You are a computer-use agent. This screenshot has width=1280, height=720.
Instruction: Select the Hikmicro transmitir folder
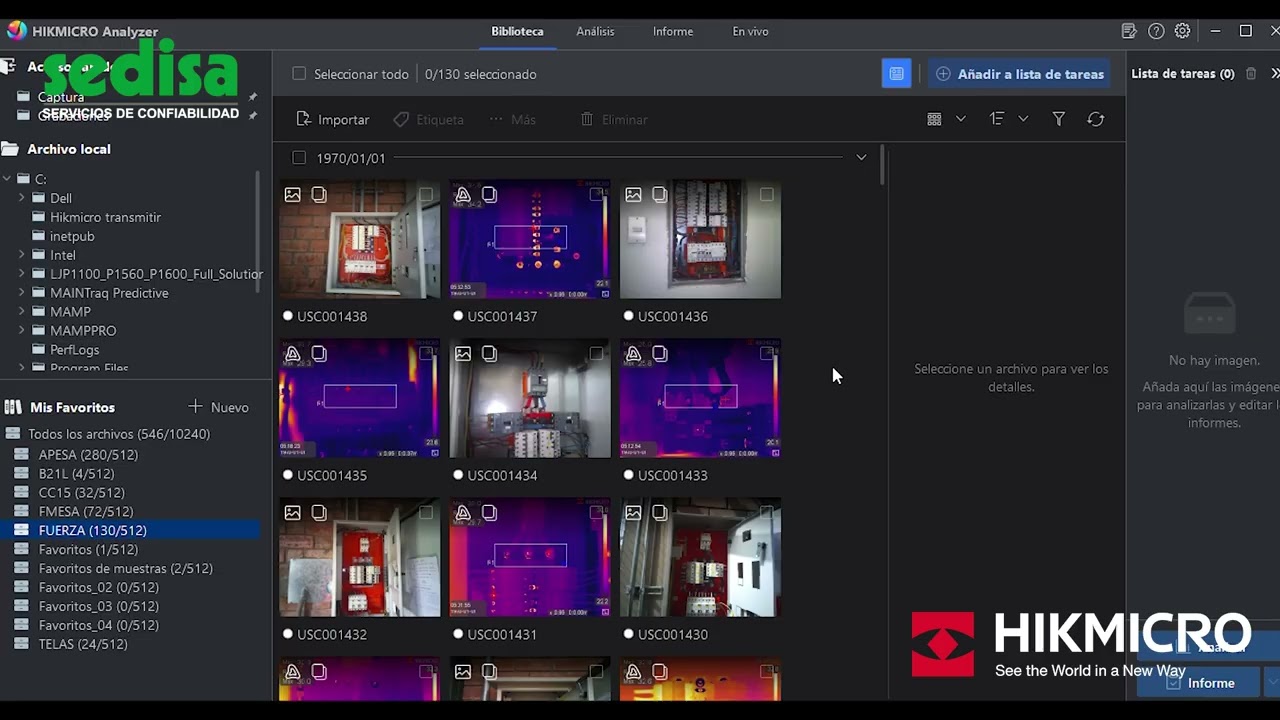105,217
